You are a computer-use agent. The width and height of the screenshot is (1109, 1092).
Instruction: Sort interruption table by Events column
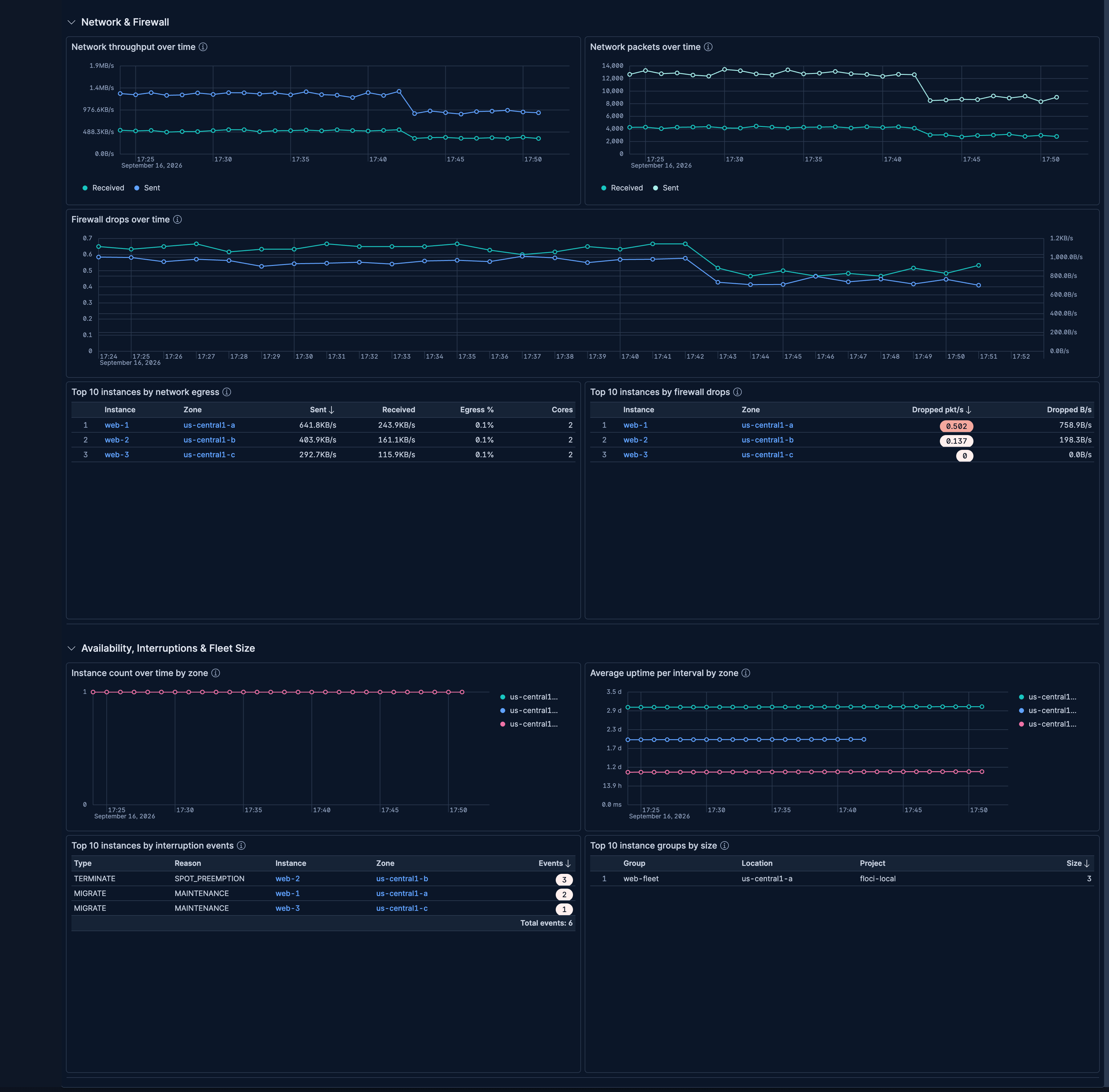(x=554, y=864)
